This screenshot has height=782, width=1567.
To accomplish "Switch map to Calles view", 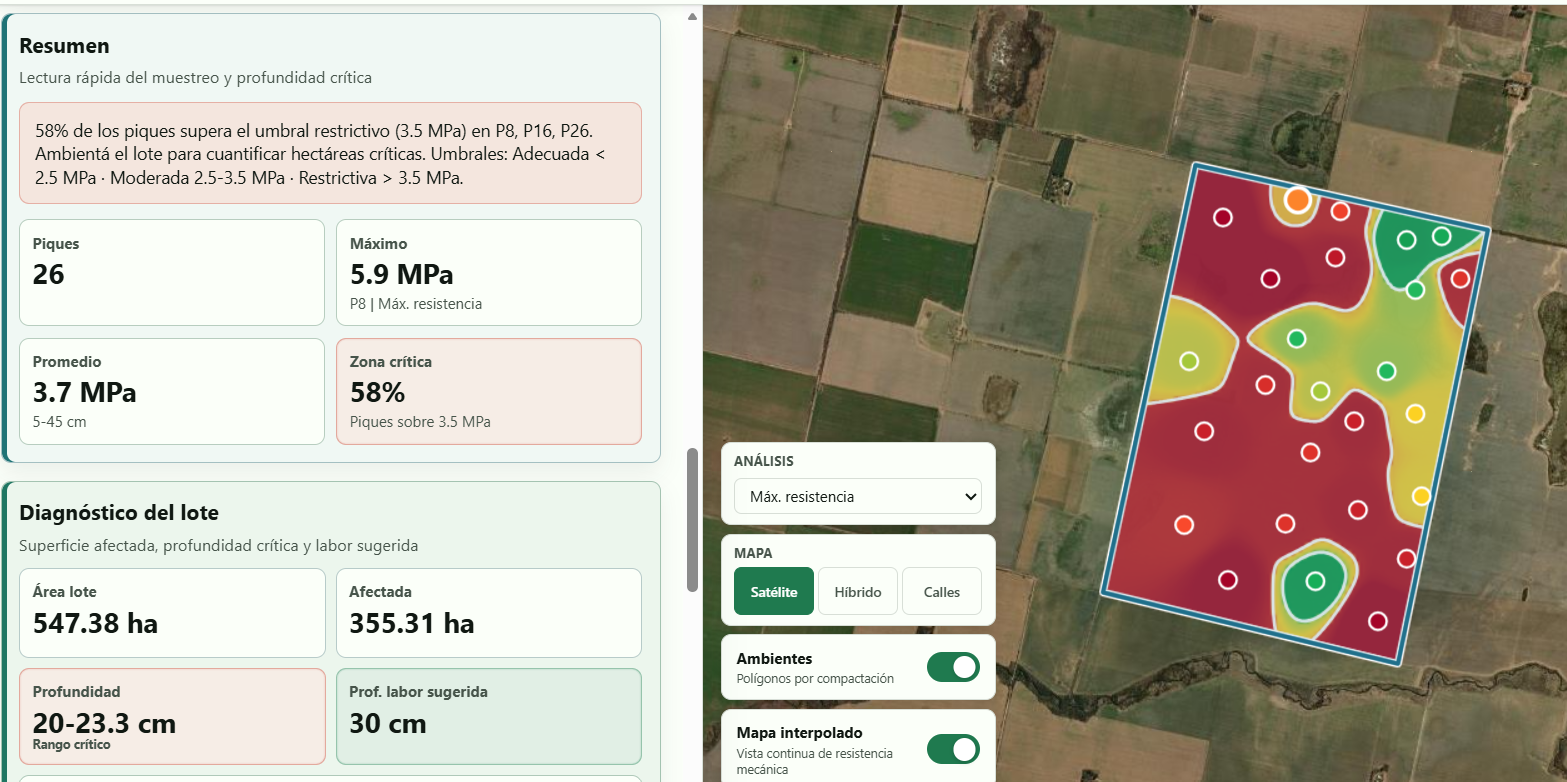I will point(941,591).
